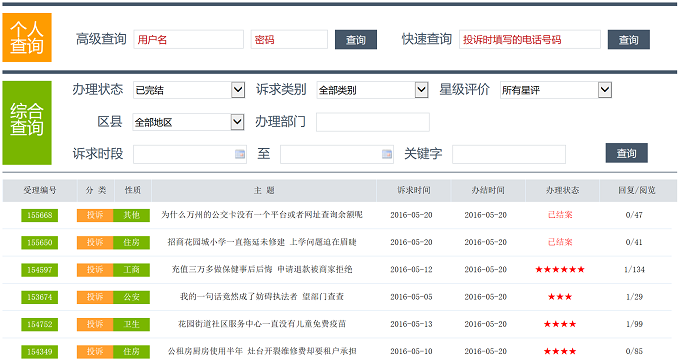Click the 投诉 tag in row 153674
This screenshot has height=360, width=680.
(x=95, y=297)
